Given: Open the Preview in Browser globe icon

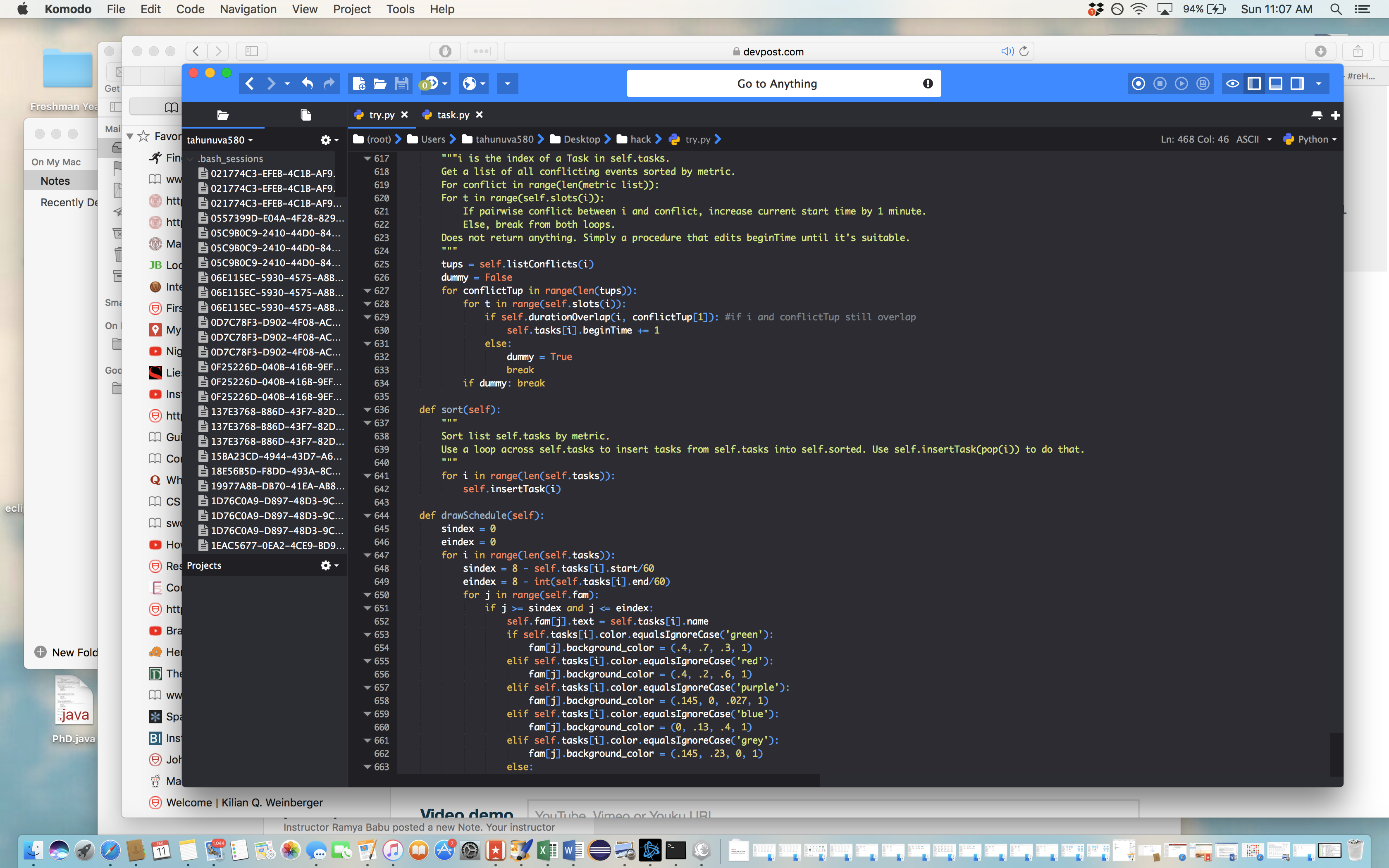Looking at the screenshot, I should 470,84.
